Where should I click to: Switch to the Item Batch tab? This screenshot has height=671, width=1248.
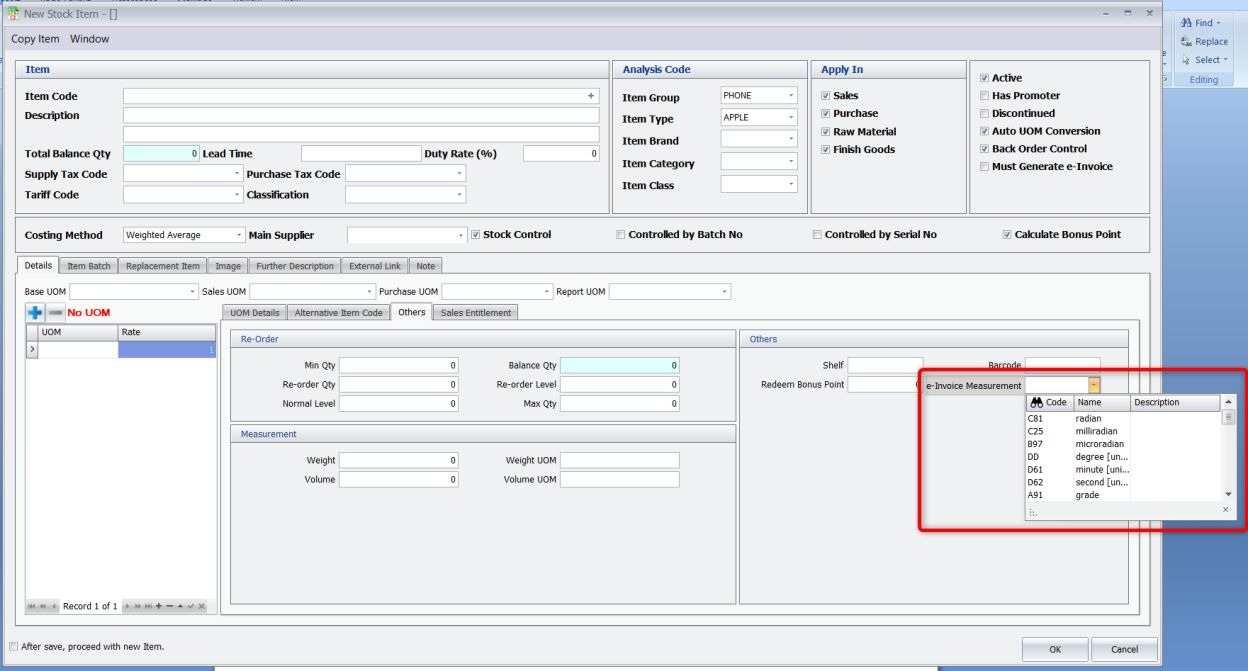[x=89, y=266]
